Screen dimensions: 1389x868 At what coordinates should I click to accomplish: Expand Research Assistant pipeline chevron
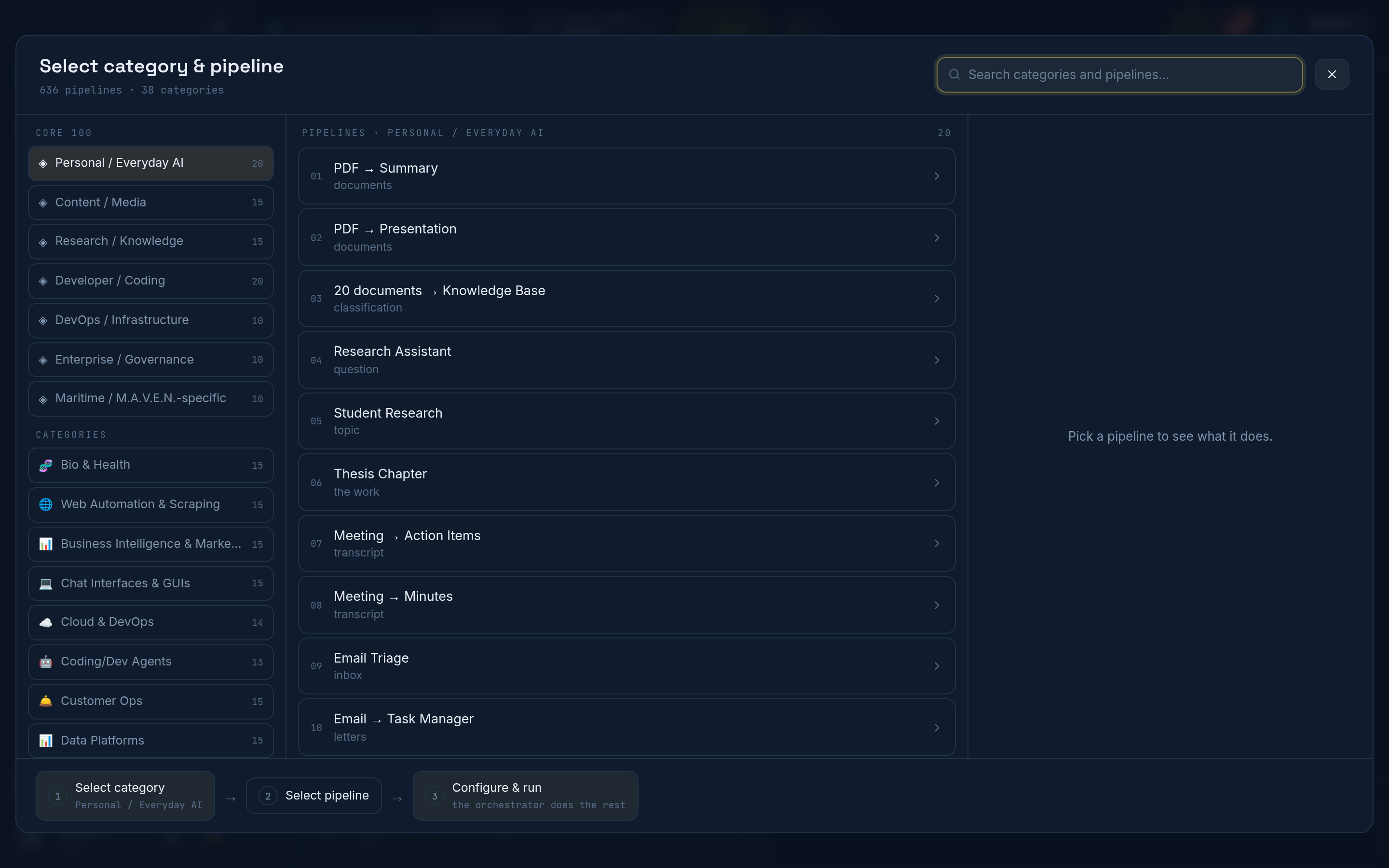point(937,360)
